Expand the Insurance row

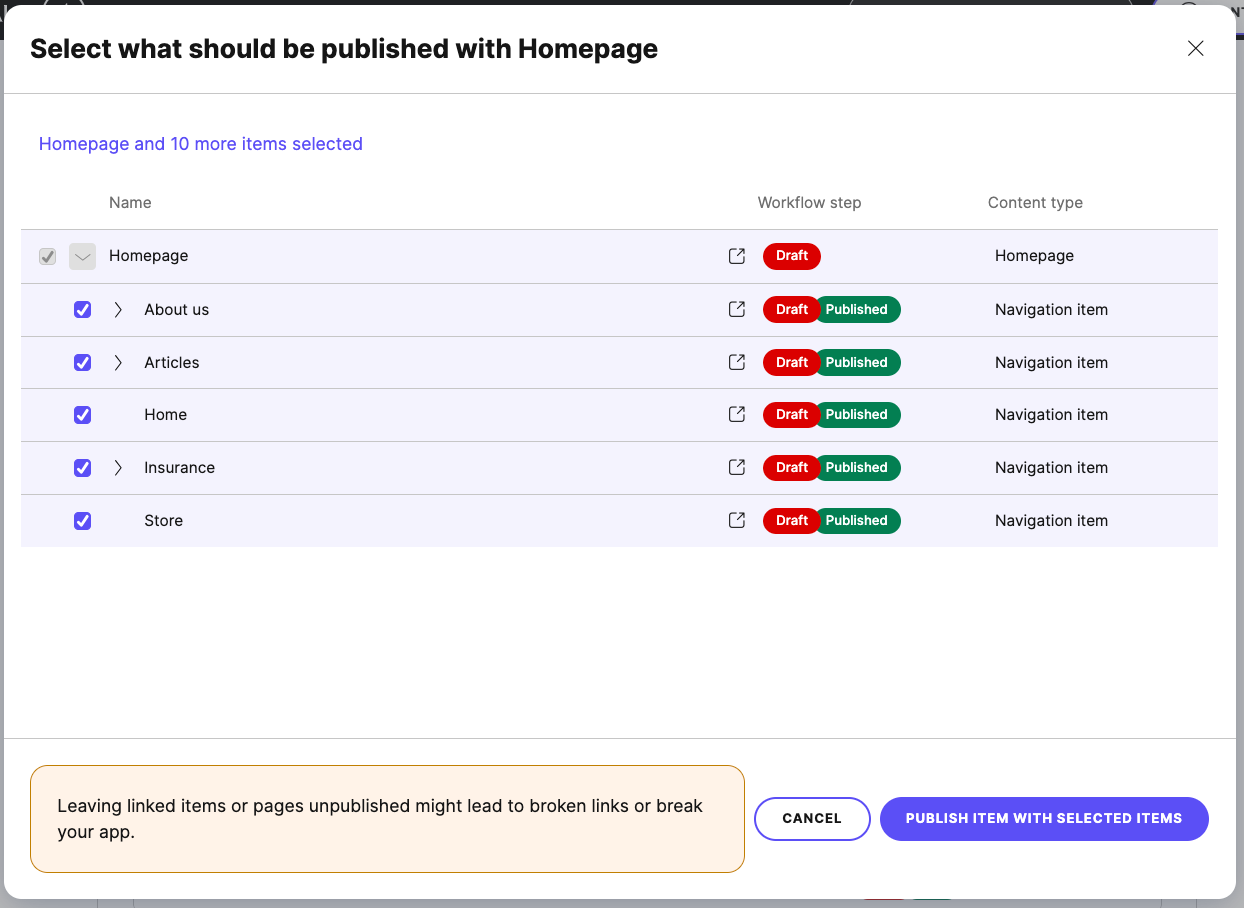tap(118, 467)
